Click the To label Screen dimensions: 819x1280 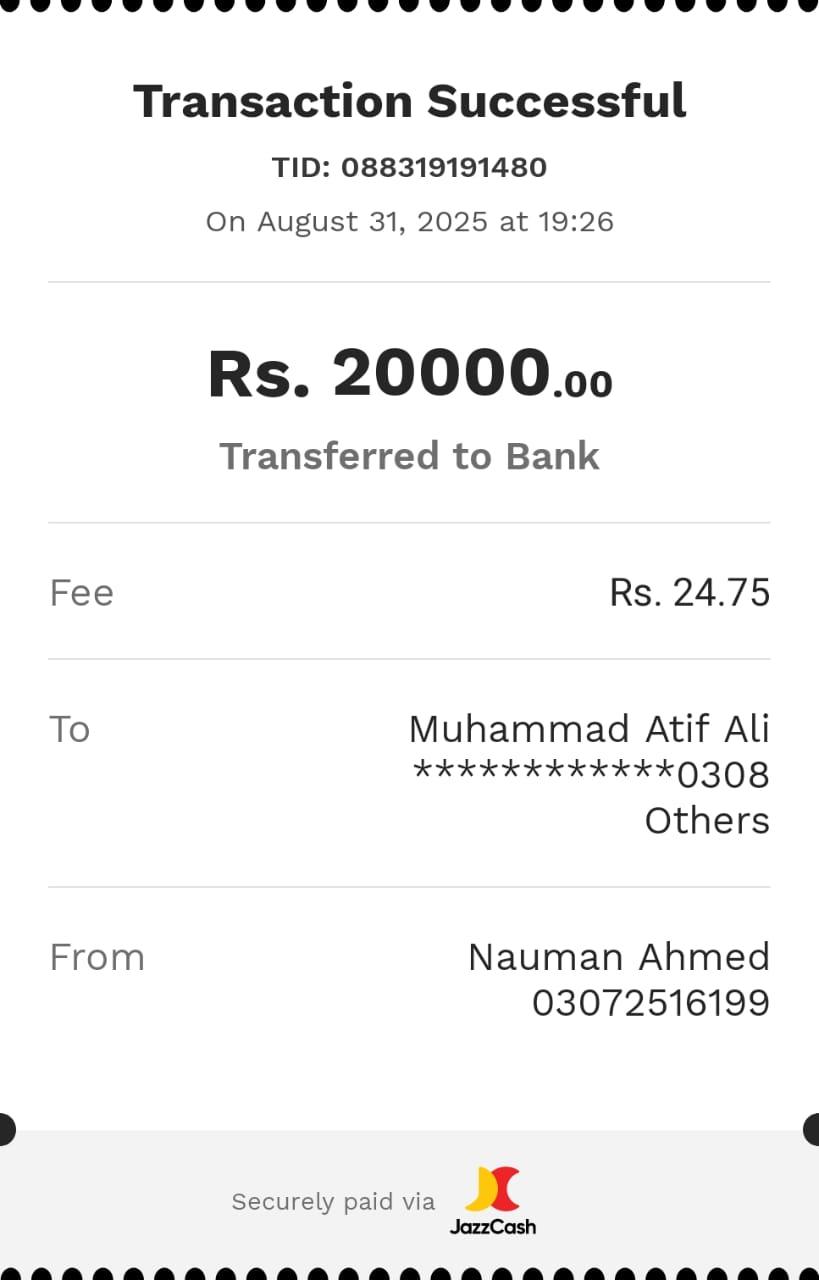(x=69, y=729)
